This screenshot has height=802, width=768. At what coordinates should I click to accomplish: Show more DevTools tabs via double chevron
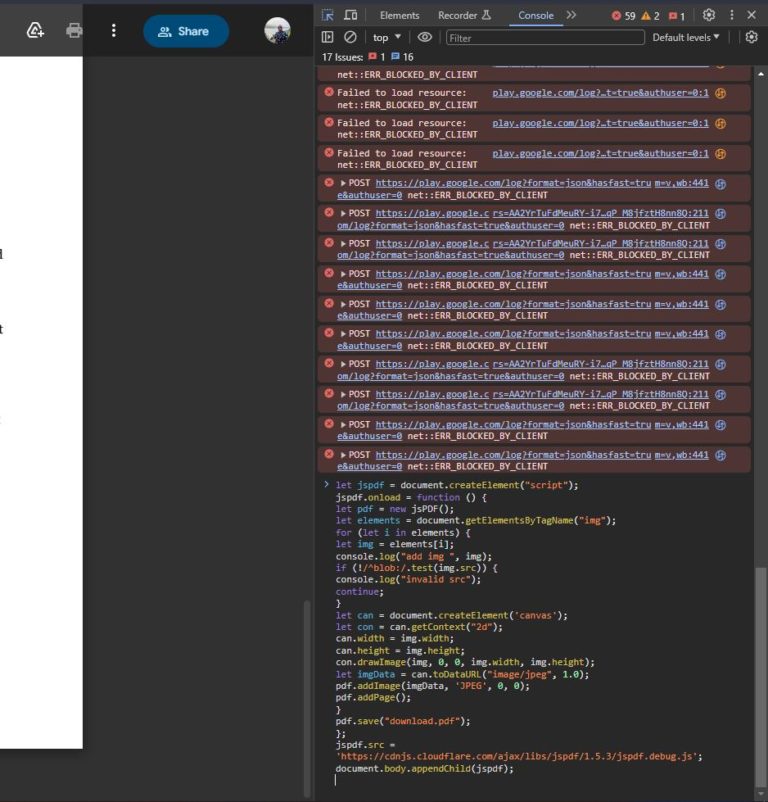[x=571, y=15]
